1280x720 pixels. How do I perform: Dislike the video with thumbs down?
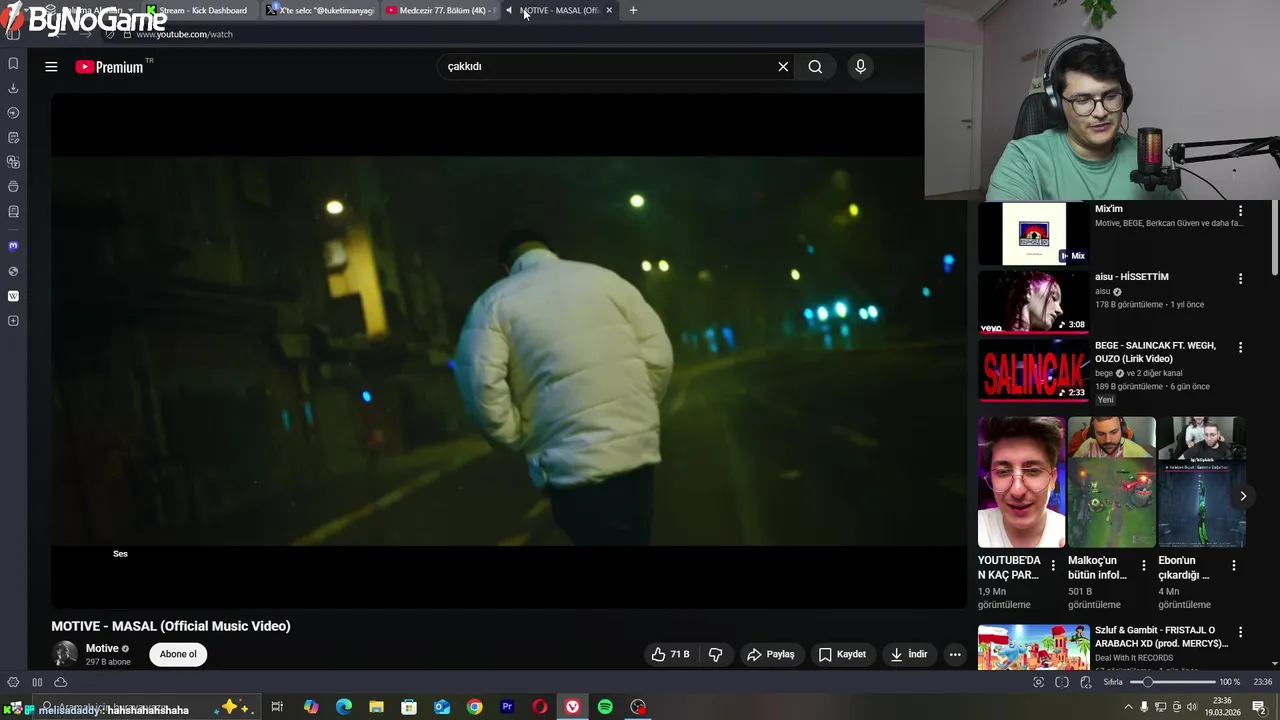click(715, 654)
